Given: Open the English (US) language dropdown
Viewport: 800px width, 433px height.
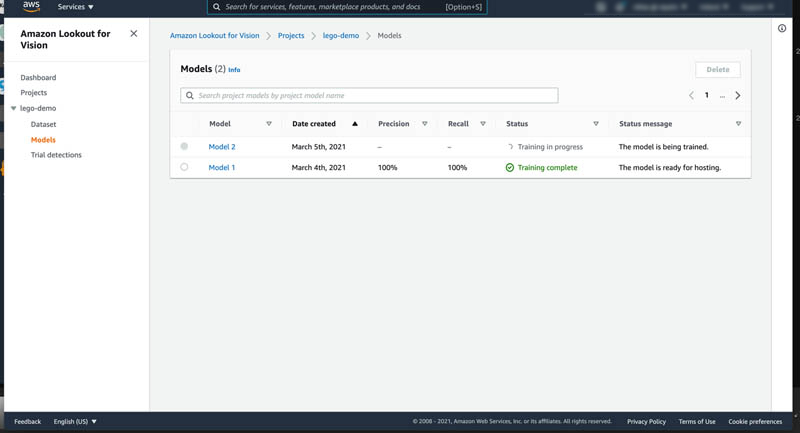Looking at the screenshot, I should [x=75, y=422].
